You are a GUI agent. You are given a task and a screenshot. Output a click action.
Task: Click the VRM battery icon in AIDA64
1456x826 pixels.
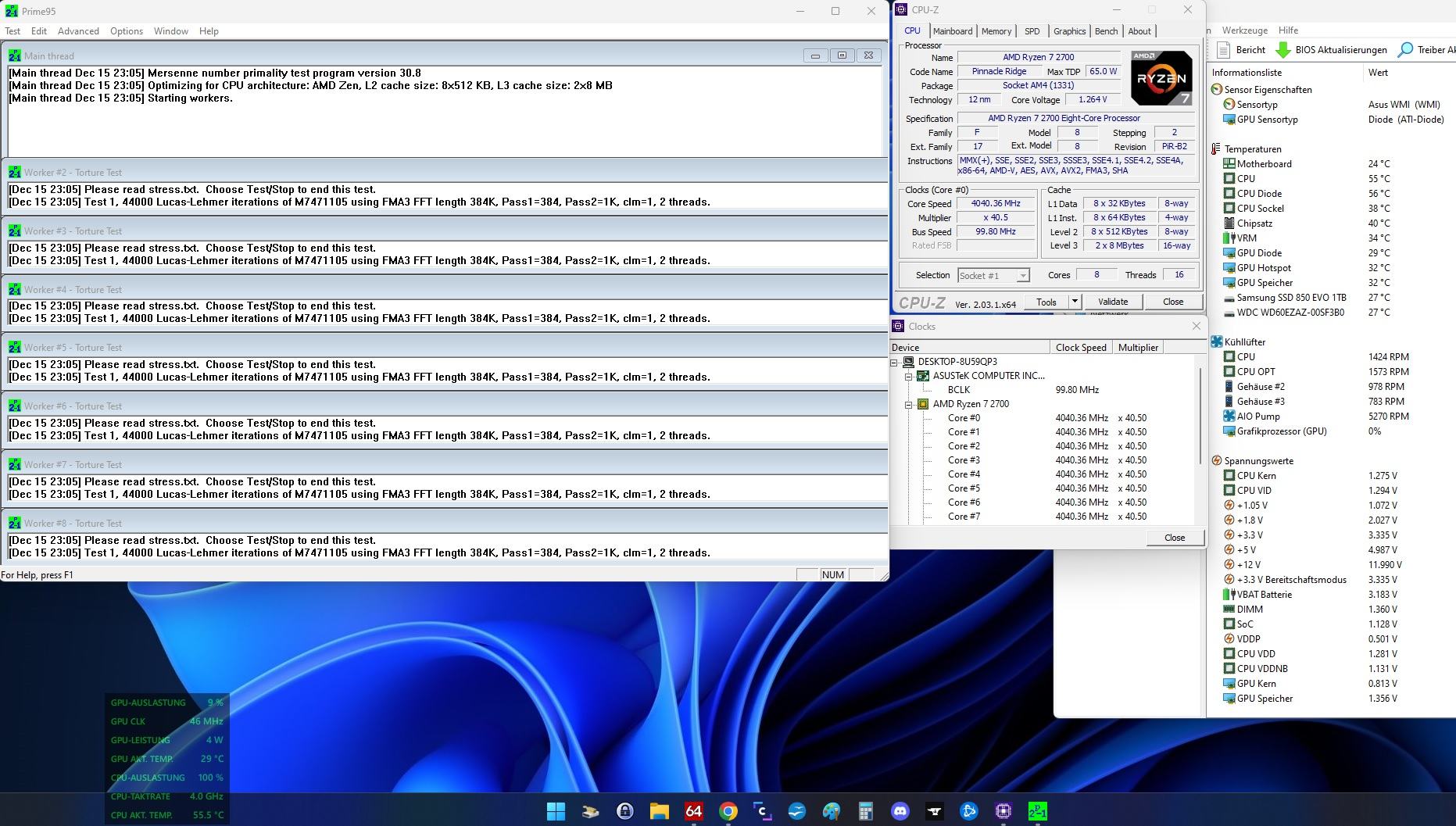pyautogui.click(x=1229, y=238)
